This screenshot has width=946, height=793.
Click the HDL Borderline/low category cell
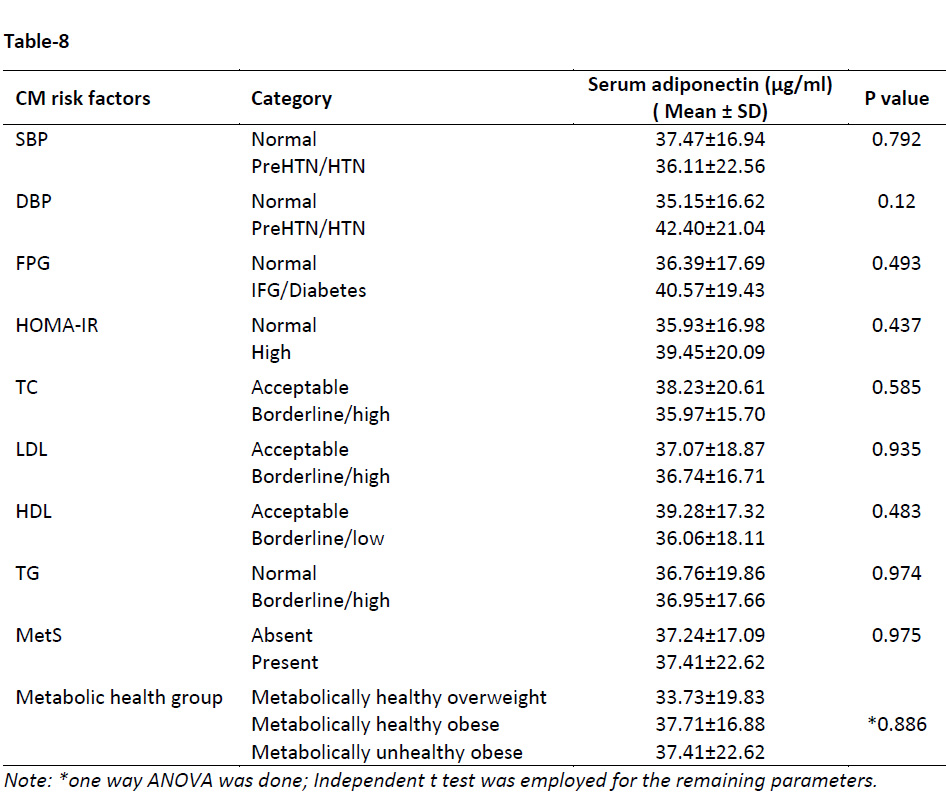318,538
